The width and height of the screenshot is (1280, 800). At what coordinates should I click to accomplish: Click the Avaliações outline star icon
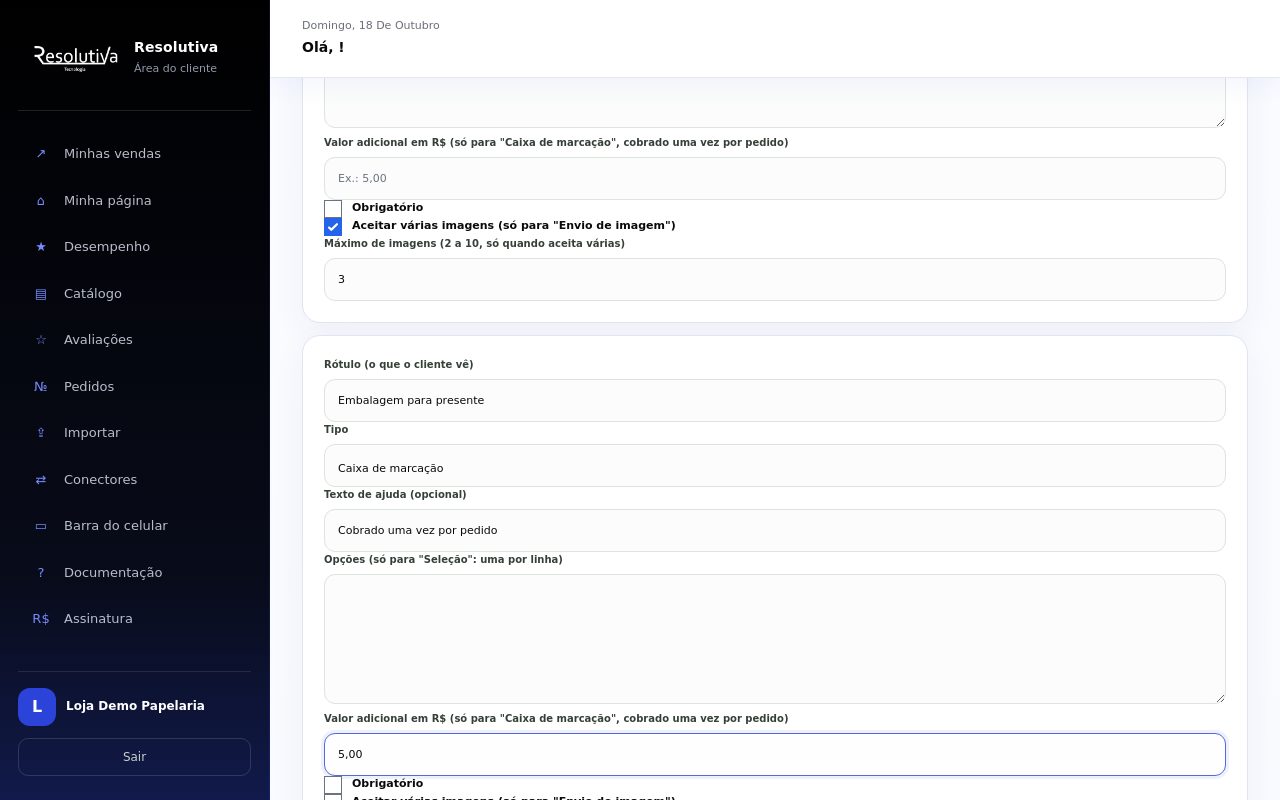click(x=41, y=340)
